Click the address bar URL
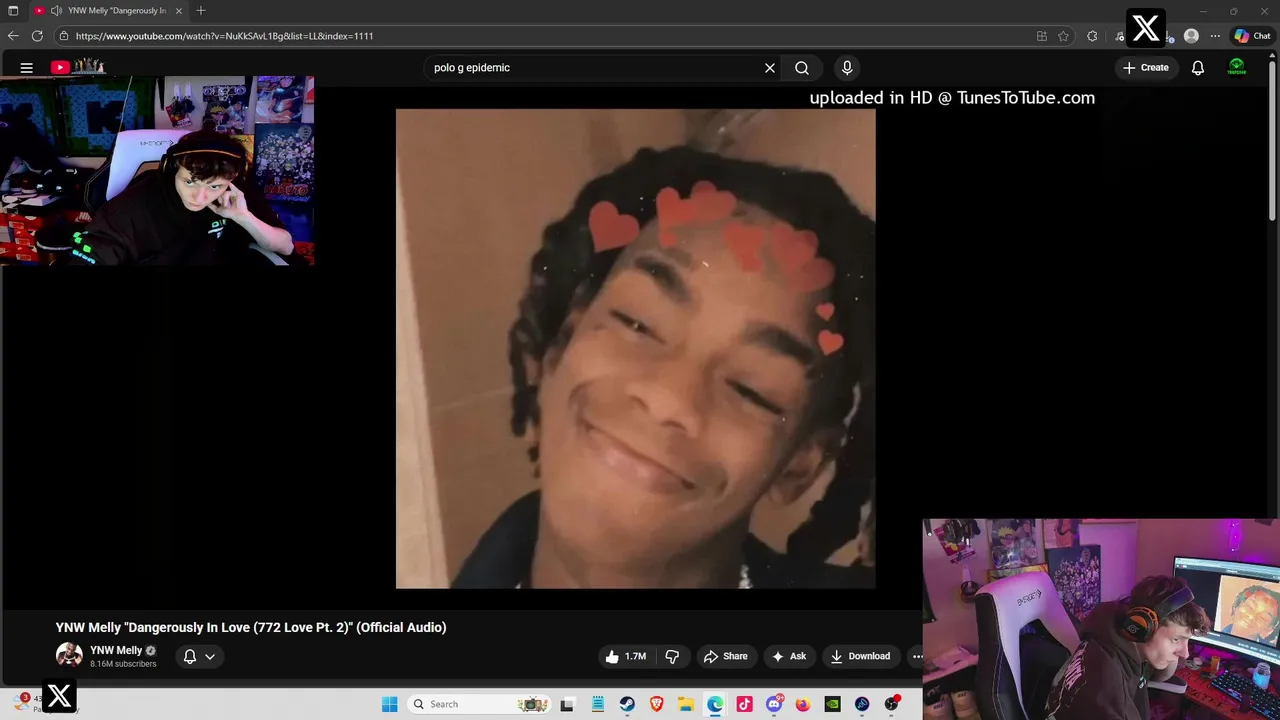This screenshot has height=720, width=1280. pos(224,36)
